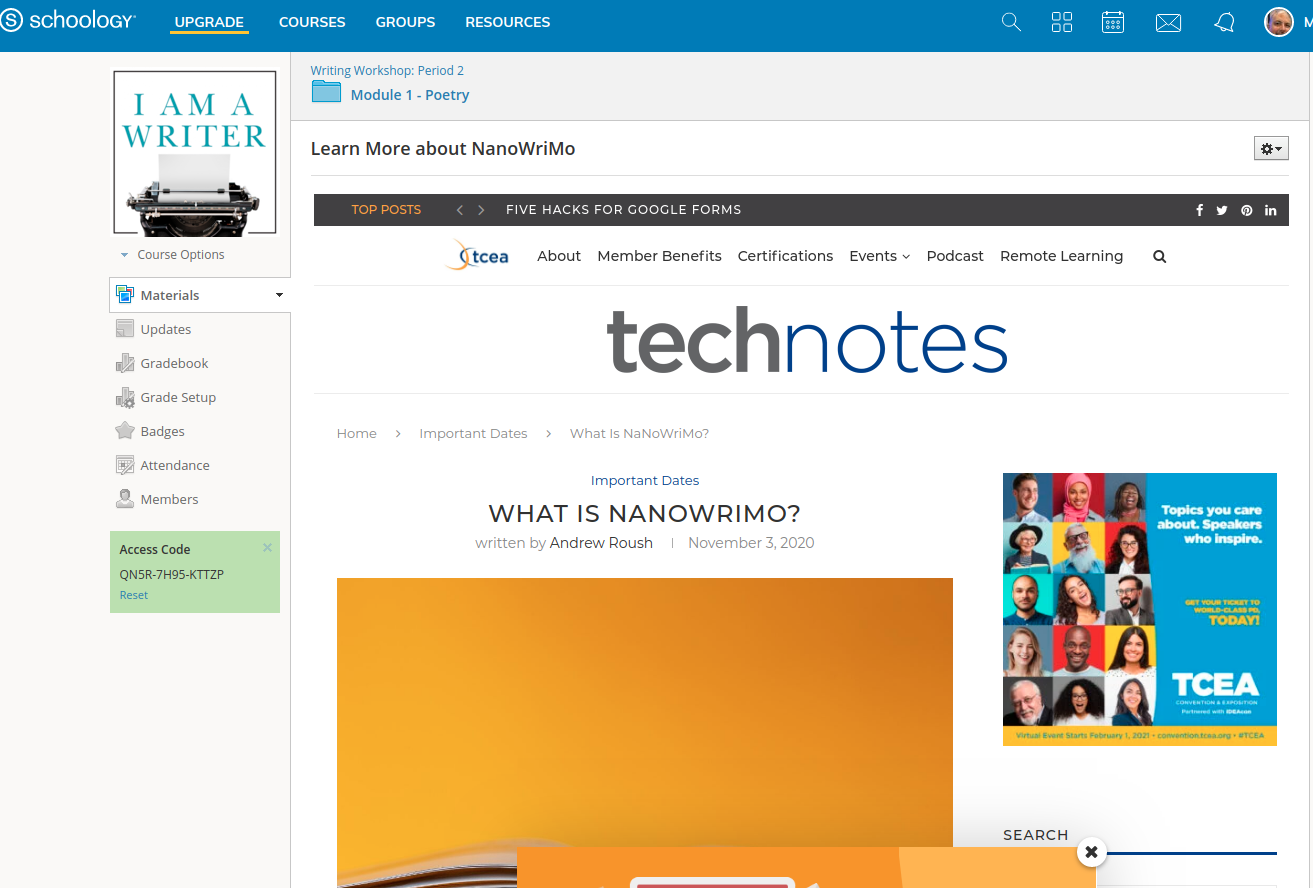Open the Important Dates category link above title
Screen dimensions: 1313x888
[x=645, y=480]
